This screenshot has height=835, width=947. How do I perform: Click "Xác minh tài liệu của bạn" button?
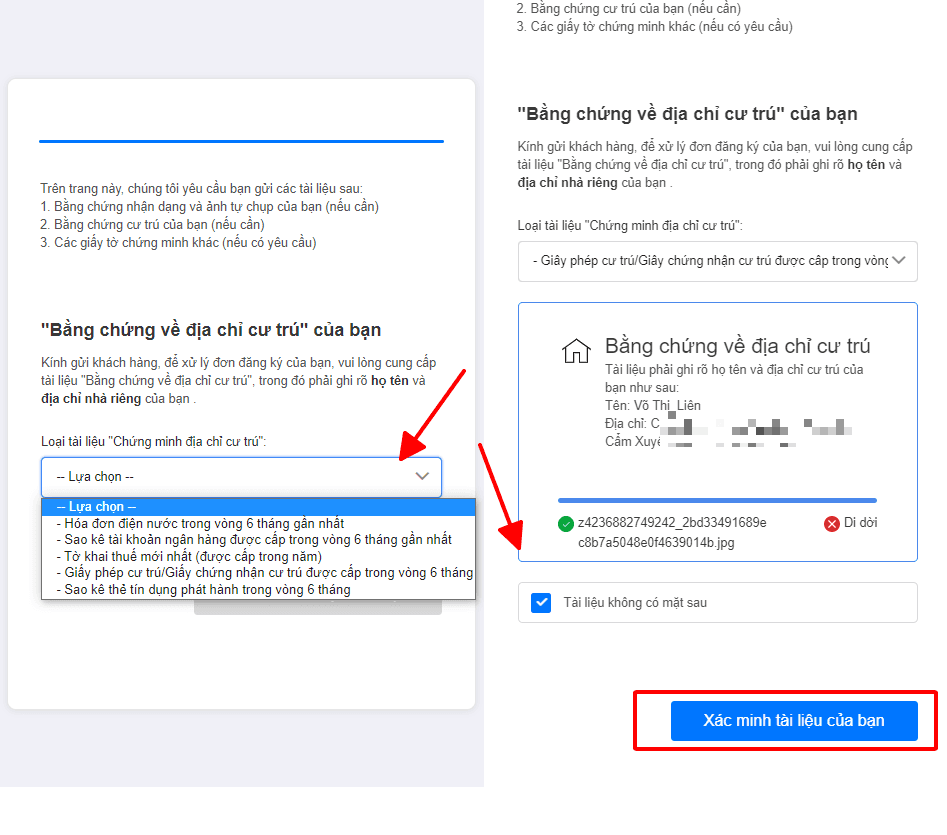(x=794, y=720)
